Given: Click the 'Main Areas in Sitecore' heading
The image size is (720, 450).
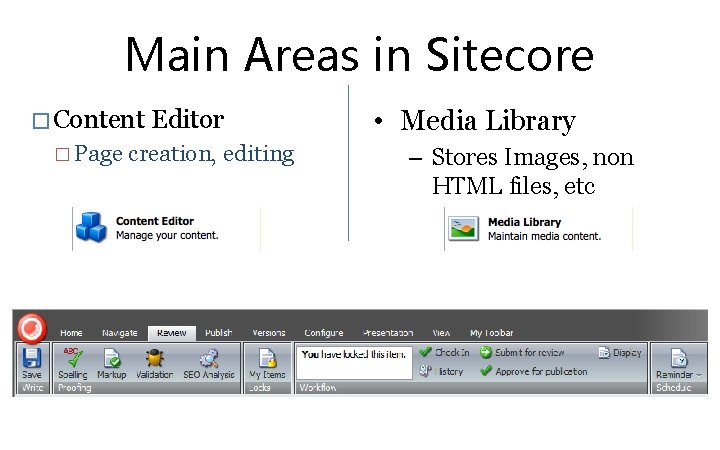Looking at the screenshot, I should pyautogui.click(x=360, y=55).
